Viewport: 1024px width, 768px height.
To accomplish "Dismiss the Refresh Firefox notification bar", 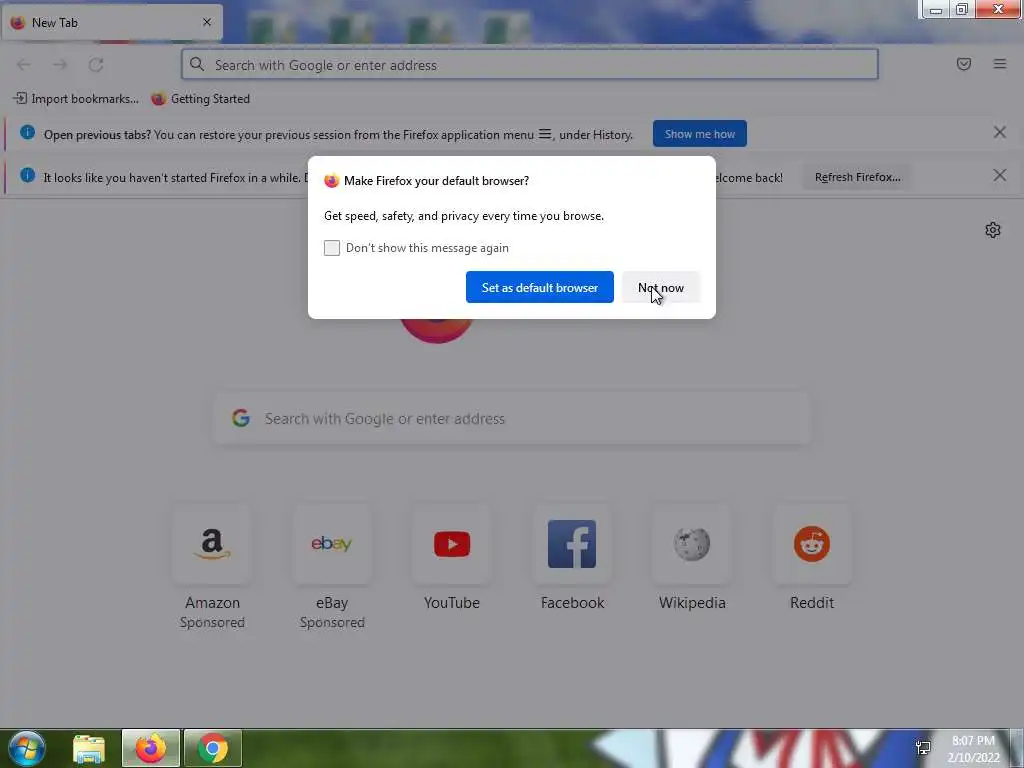I will pyautogui.click(x=999, y=176).
